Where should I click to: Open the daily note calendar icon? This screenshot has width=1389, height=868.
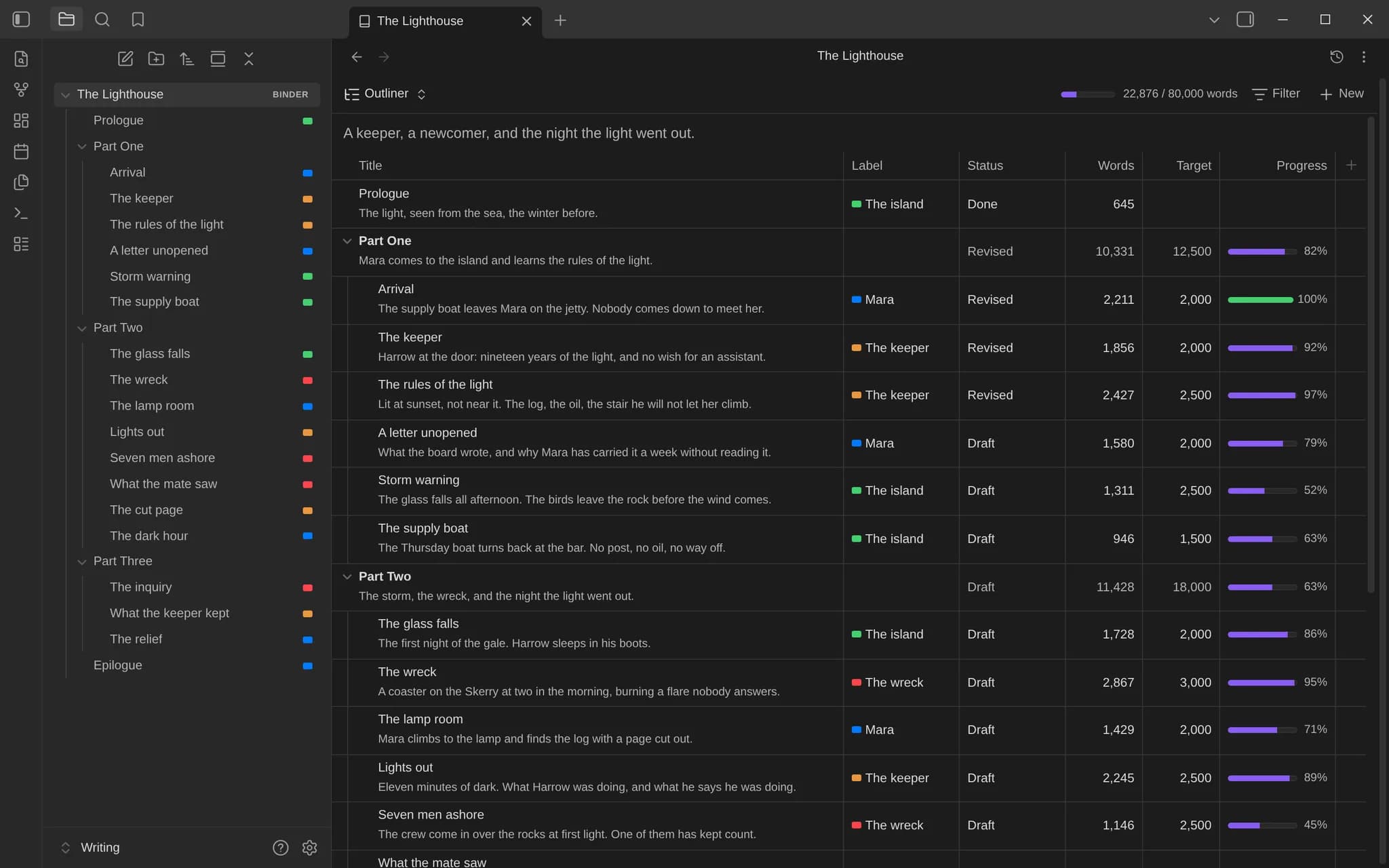click(x=21, y=151)
